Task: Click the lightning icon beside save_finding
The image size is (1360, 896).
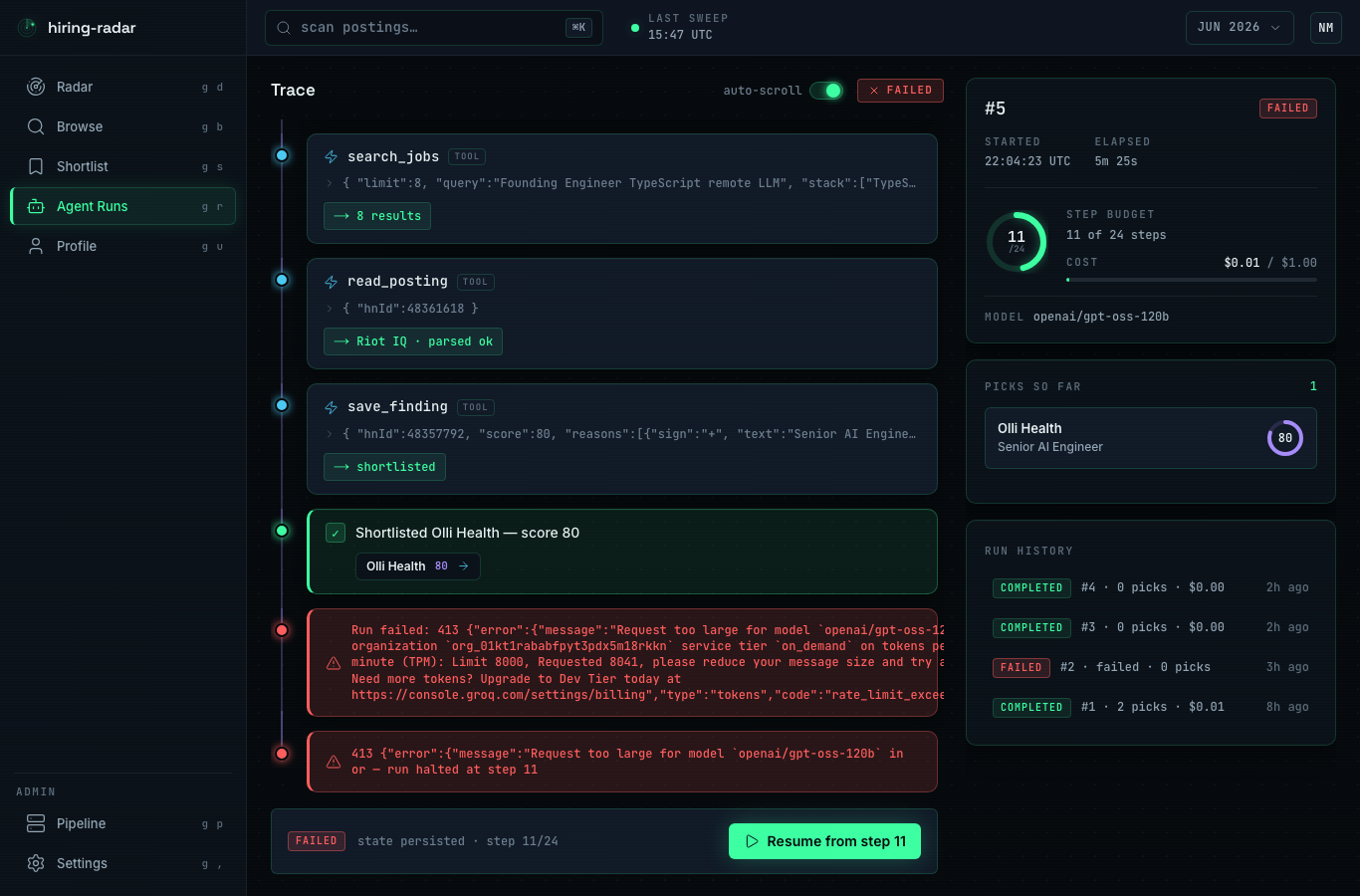Action: pyautogui.click(x=332, y=407)
